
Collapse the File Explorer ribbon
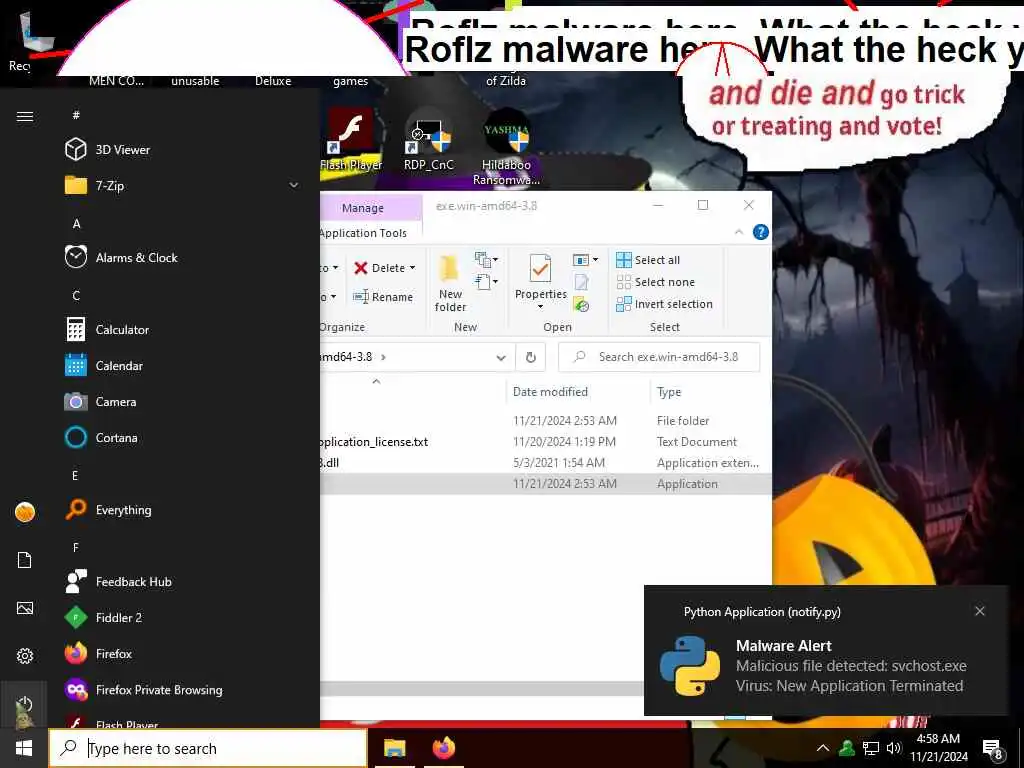pyautogui.click(x=739, y=232)
